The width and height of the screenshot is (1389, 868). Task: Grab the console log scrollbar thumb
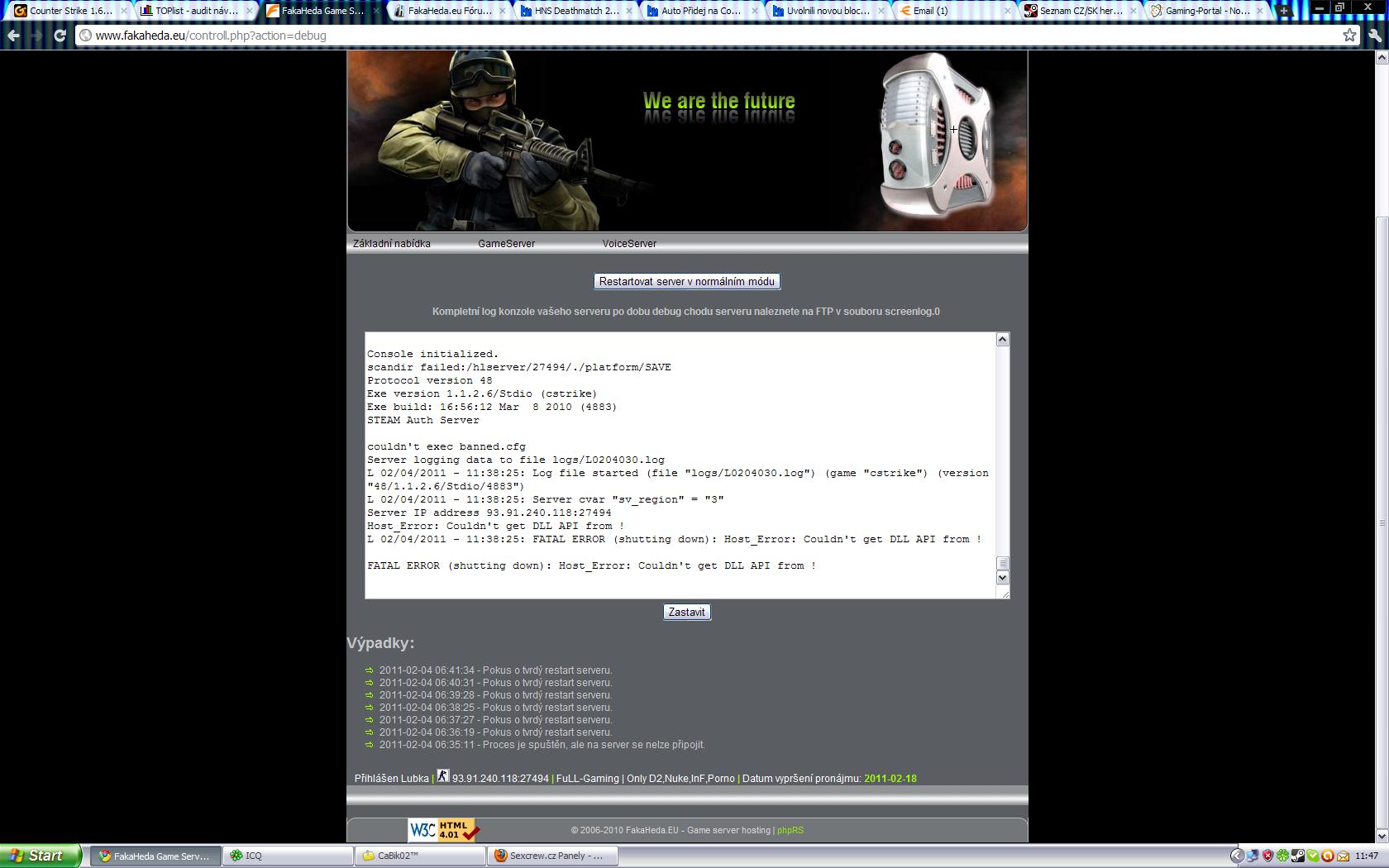click(x=1002, y=564)
